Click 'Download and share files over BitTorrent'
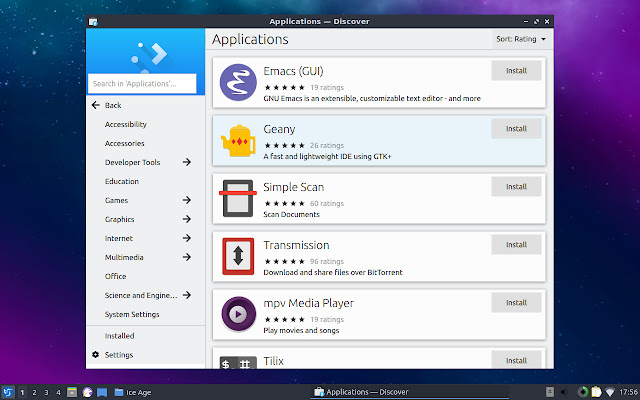This screenshot has width=640, height=400. pos(333,272)
